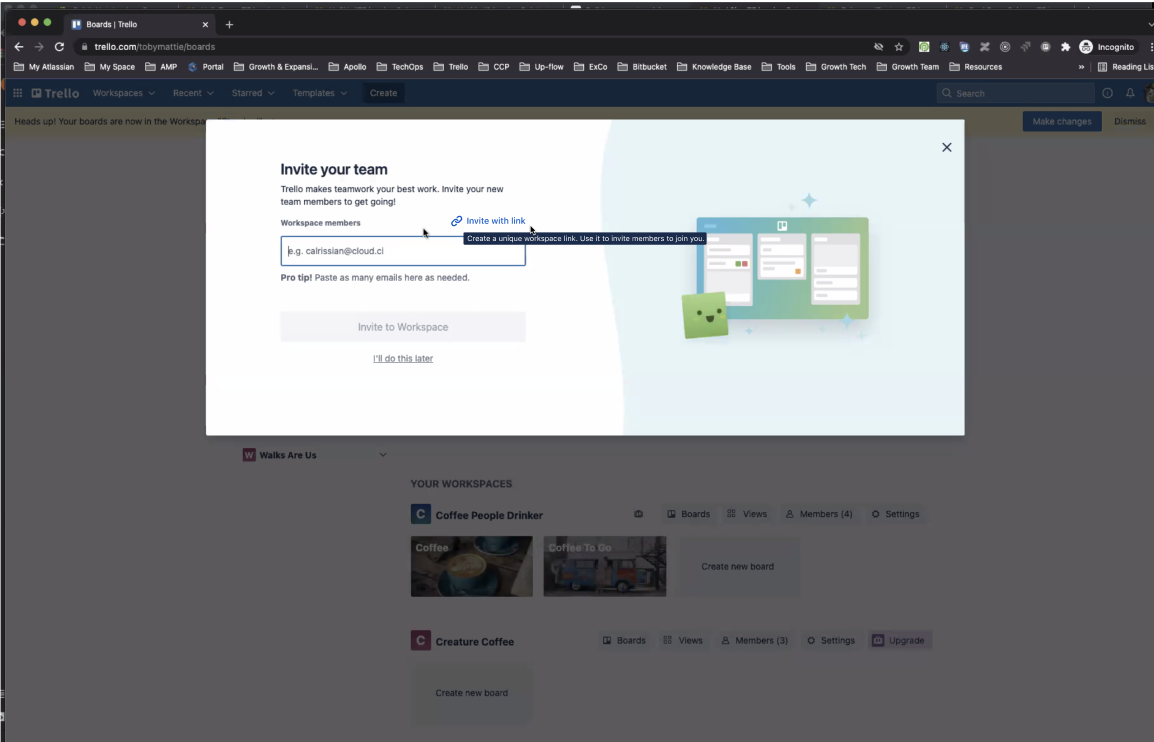Focus the Workspace members email field
This screenshot has height=742, width=1154.
[402, 251]
